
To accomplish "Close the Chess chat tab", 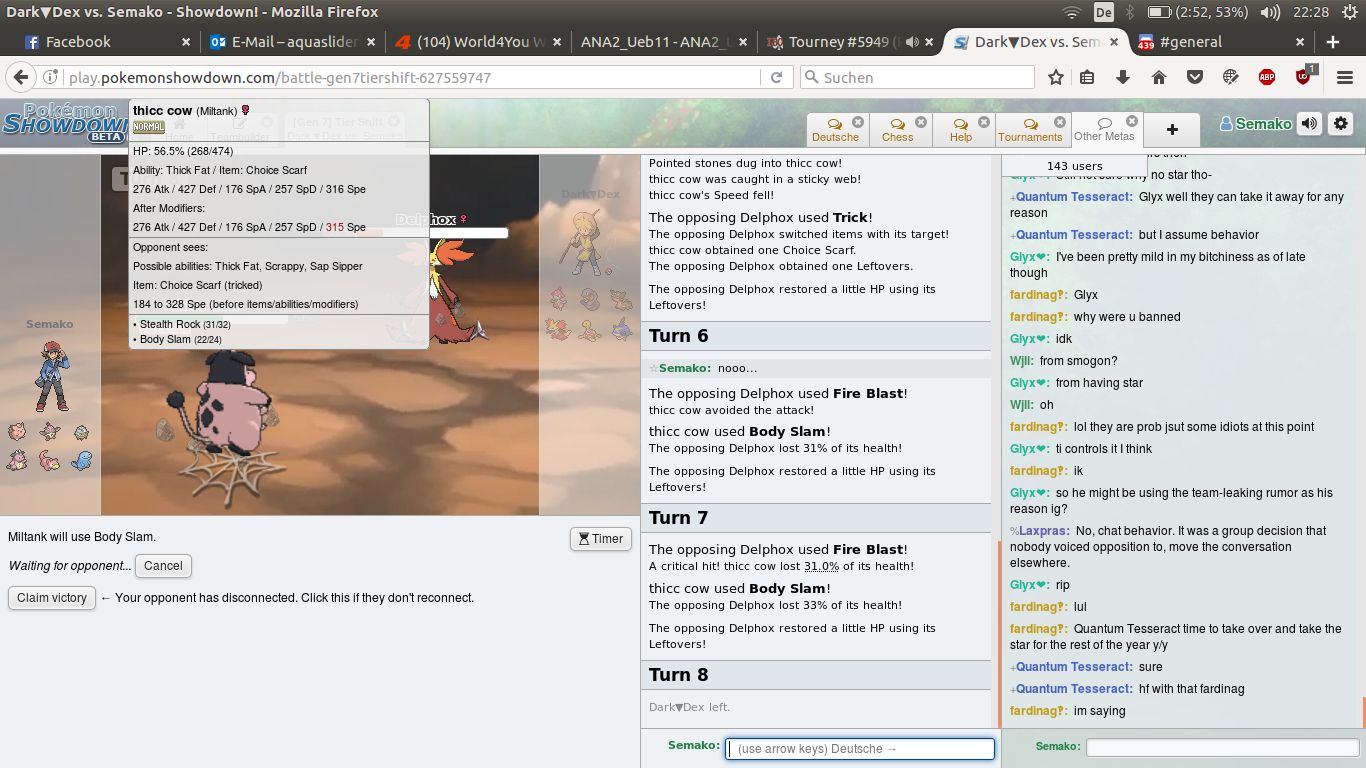I will [921, 122].
